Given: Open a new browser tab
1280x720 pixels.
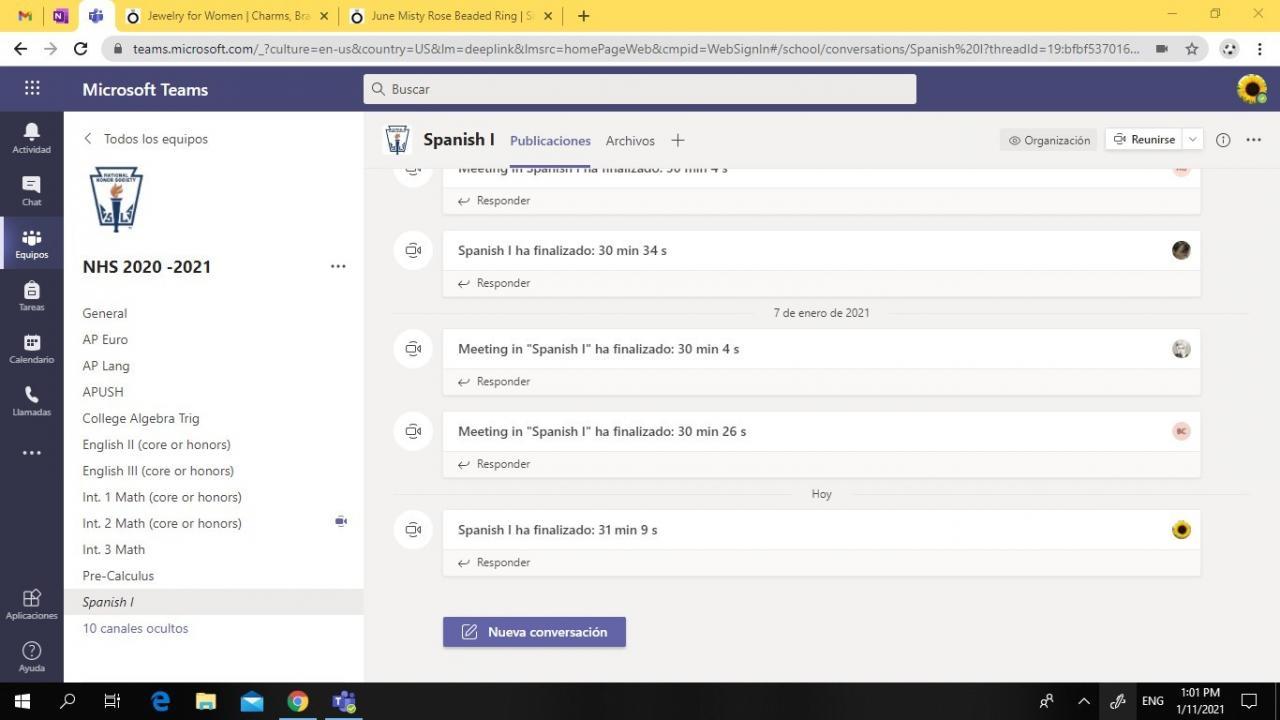Looking at the screenshot, I should [583, 16].
